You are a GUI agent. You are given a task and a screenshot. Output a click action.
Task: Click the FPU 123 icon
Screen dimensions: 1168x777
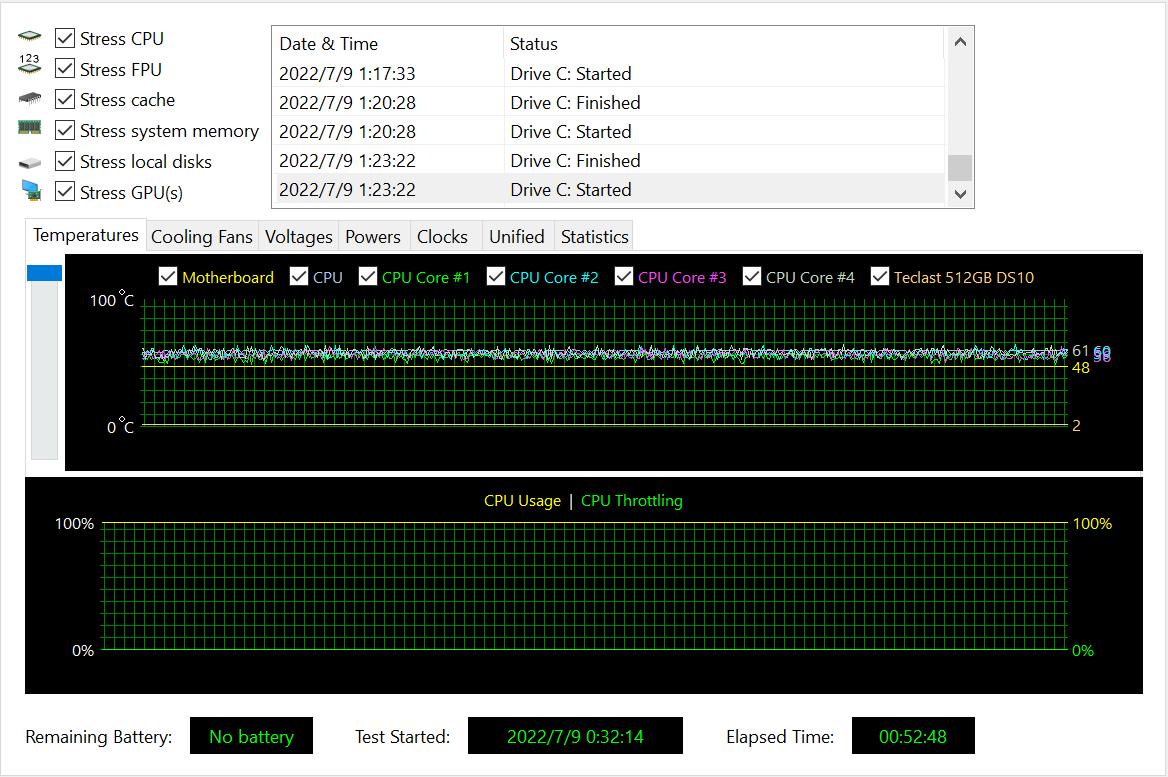(x=29, y=66)
